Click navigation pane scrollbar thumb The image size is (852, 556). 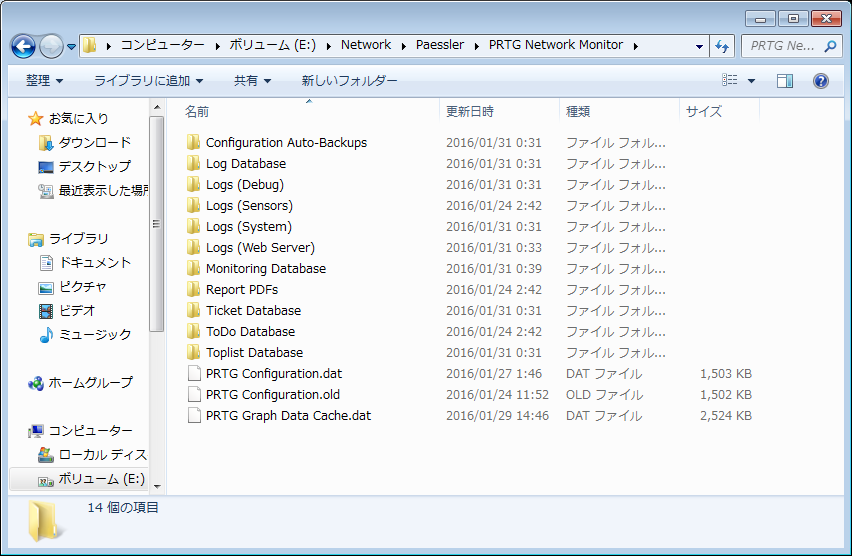tap(156, 224)
